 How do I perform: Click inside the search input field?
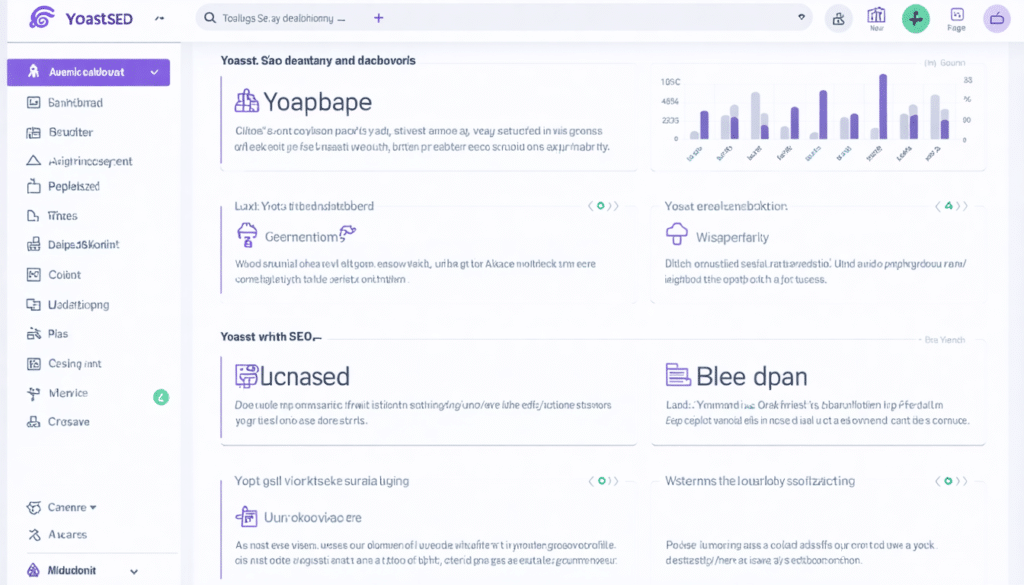pos(503,18)
